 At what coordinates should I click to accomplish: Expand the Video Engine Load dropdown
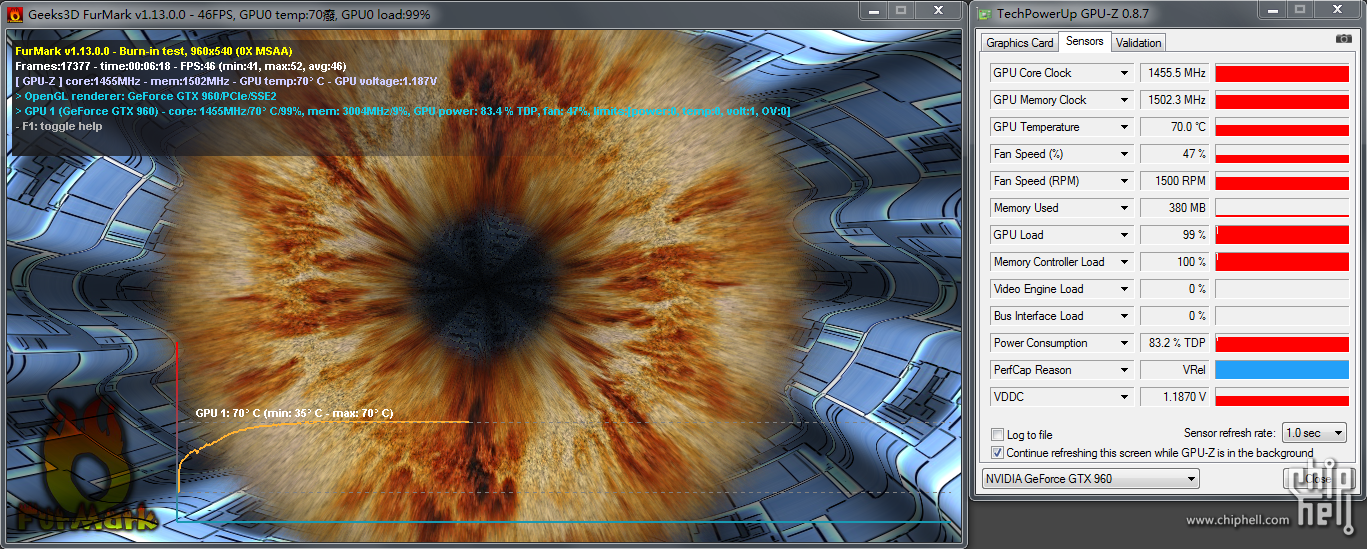point(1125,289)
